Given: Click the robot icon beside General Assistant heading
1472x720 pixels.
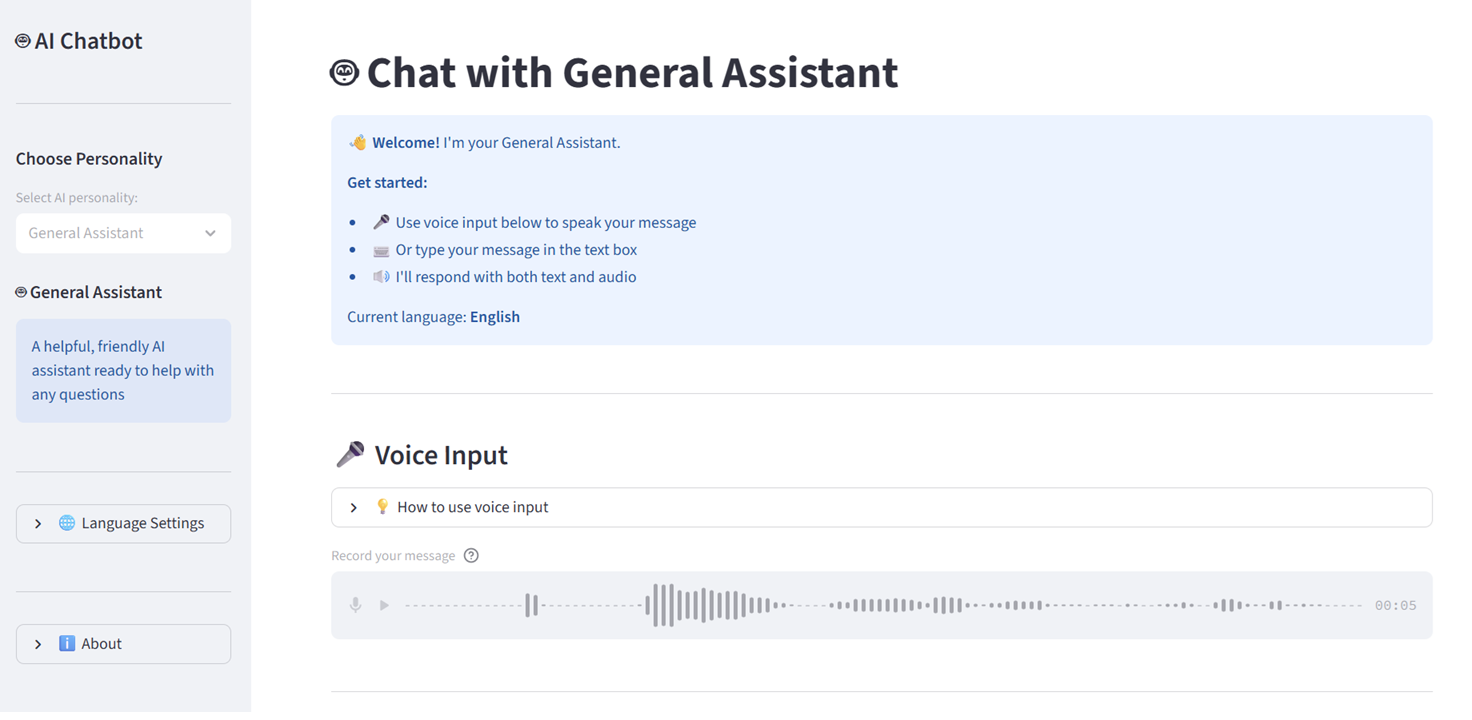Looking at the screenshot, I should (x=19, y=291).
